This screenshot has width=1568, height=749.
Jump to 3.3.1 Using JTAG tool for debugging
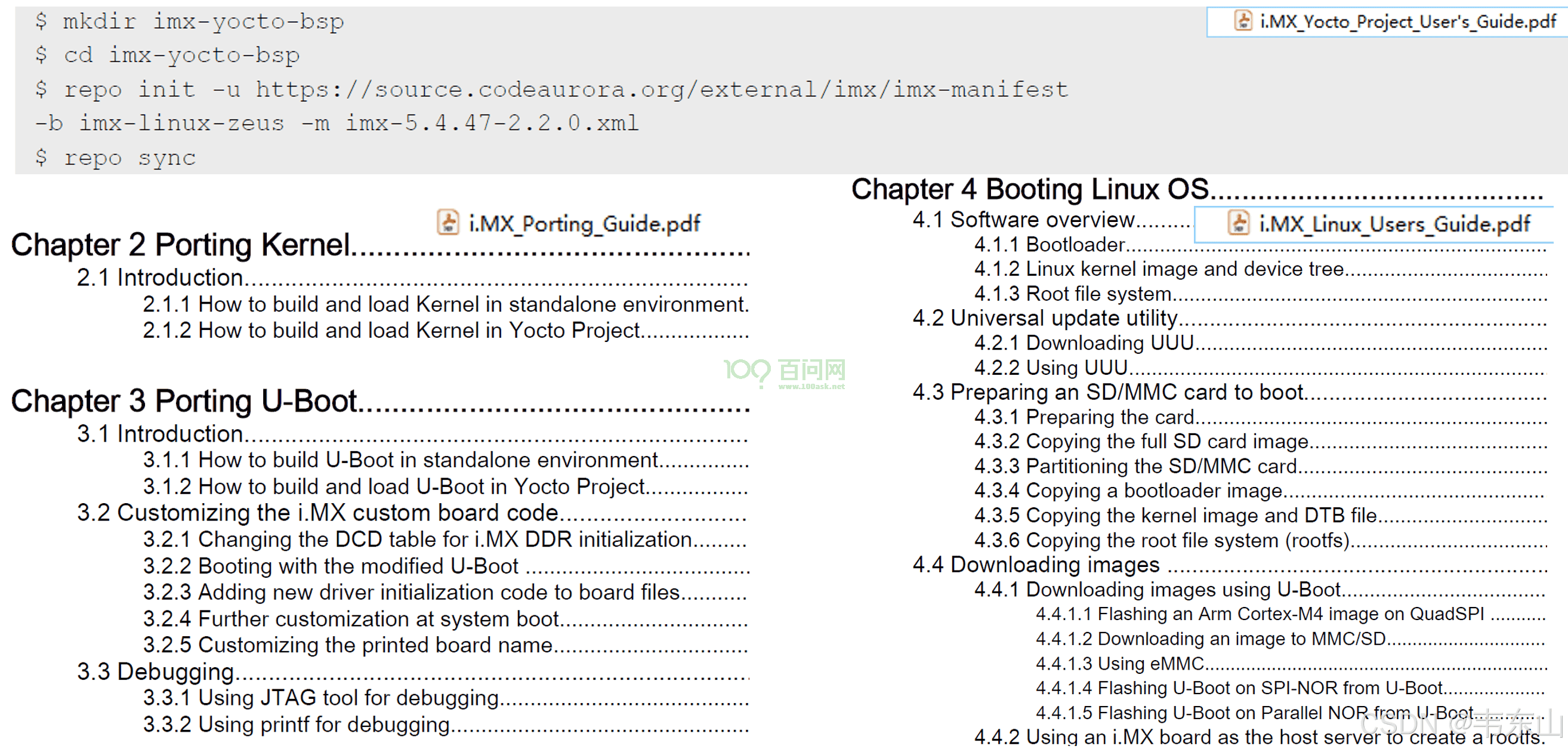[322, 698]
